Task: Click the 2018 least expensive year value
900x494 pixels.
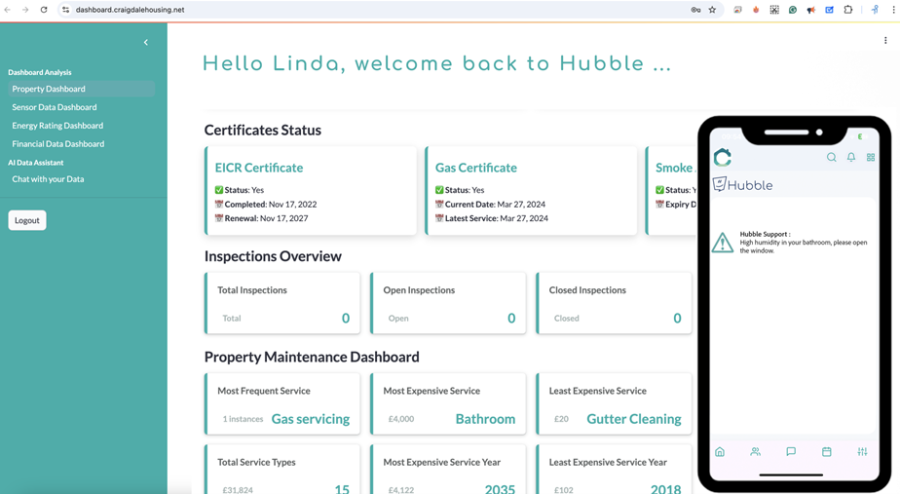Action: 666,489
